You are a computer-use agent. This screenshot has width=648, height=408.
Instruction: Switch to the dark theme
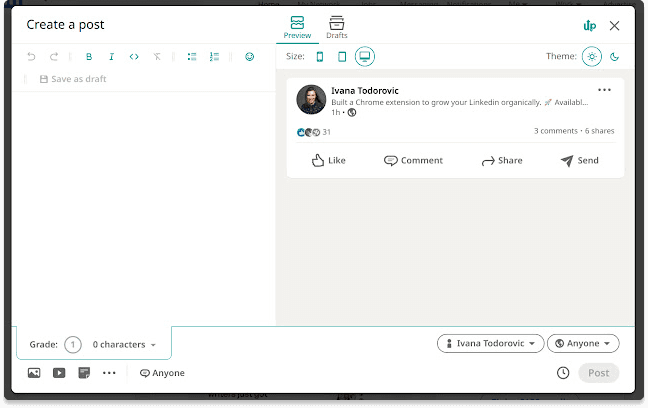click(615, 57)
